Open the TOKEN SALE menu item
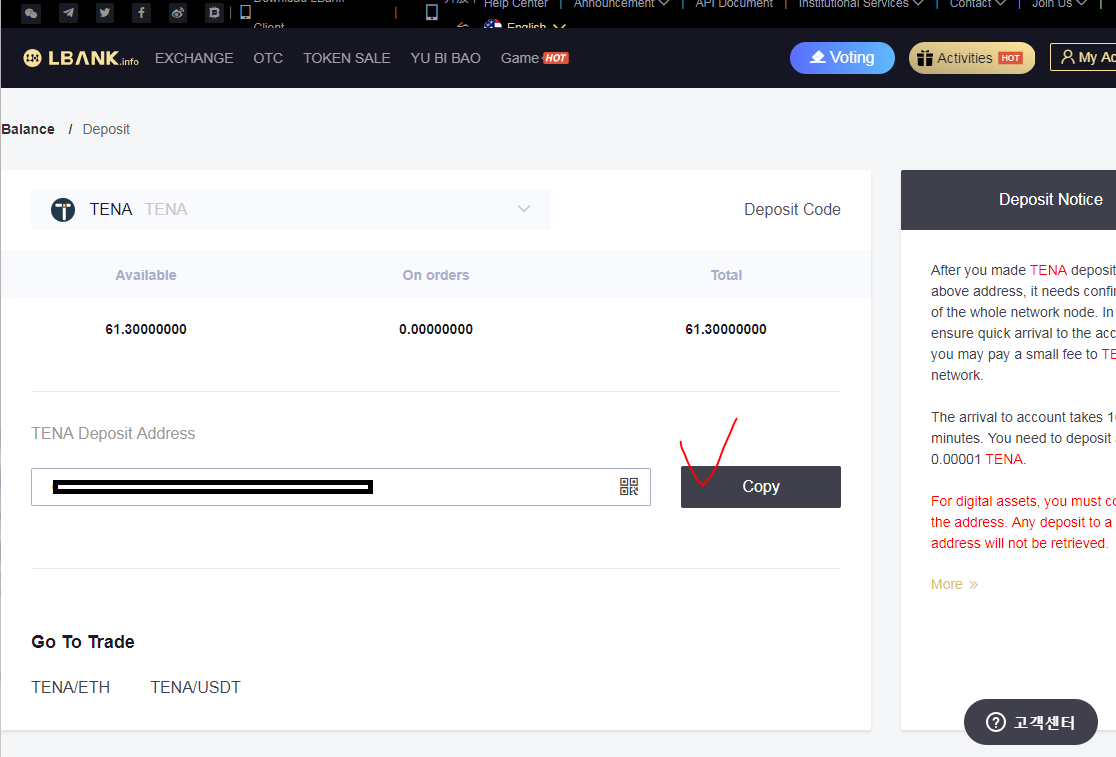This screenshot has width=1116, height=757. (347, 58)
